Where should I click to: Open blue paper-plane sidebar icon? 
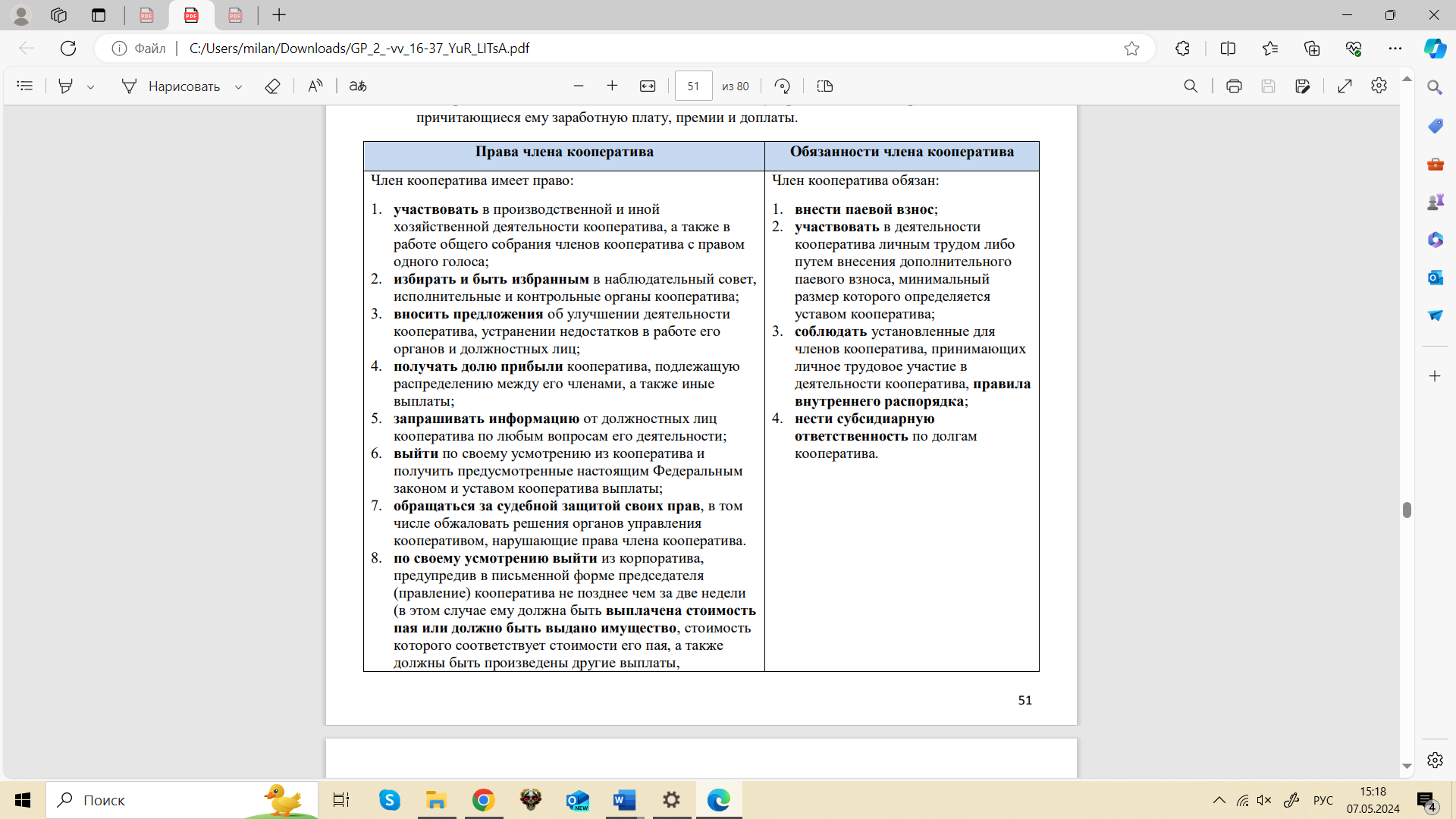[1435, 315]
